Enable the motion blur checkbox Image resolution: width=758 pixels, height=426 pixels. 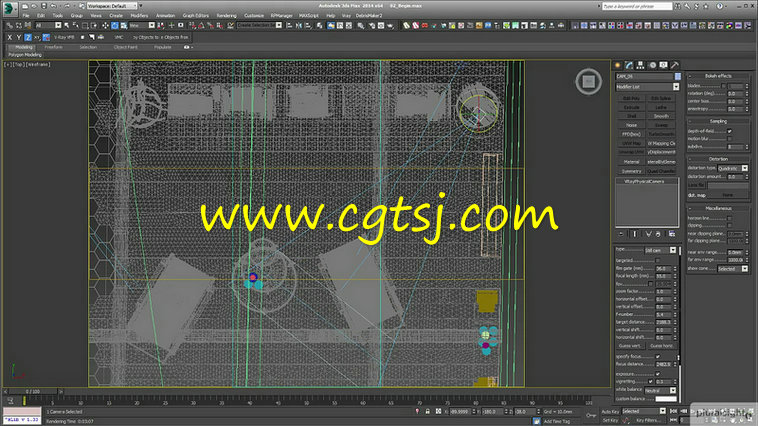click(x=729, y=139)
